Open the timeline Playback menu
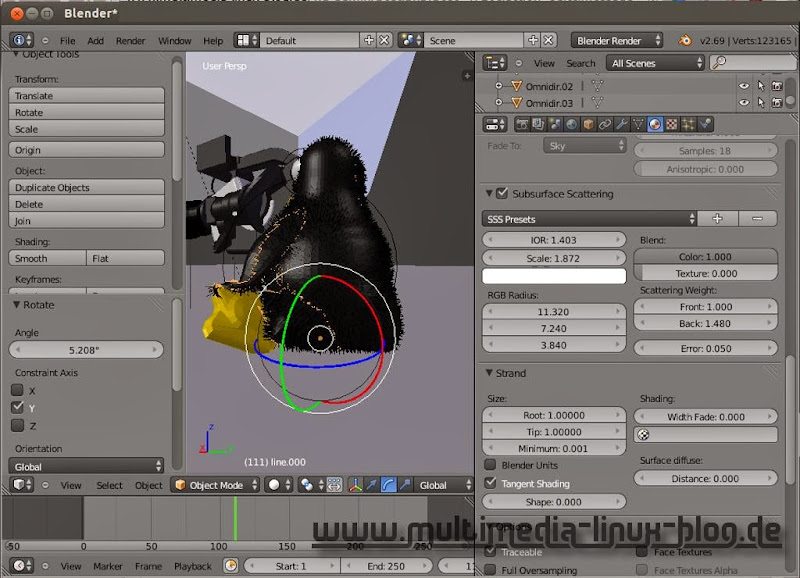Viewport: 800px width, 578px height. 193,566
